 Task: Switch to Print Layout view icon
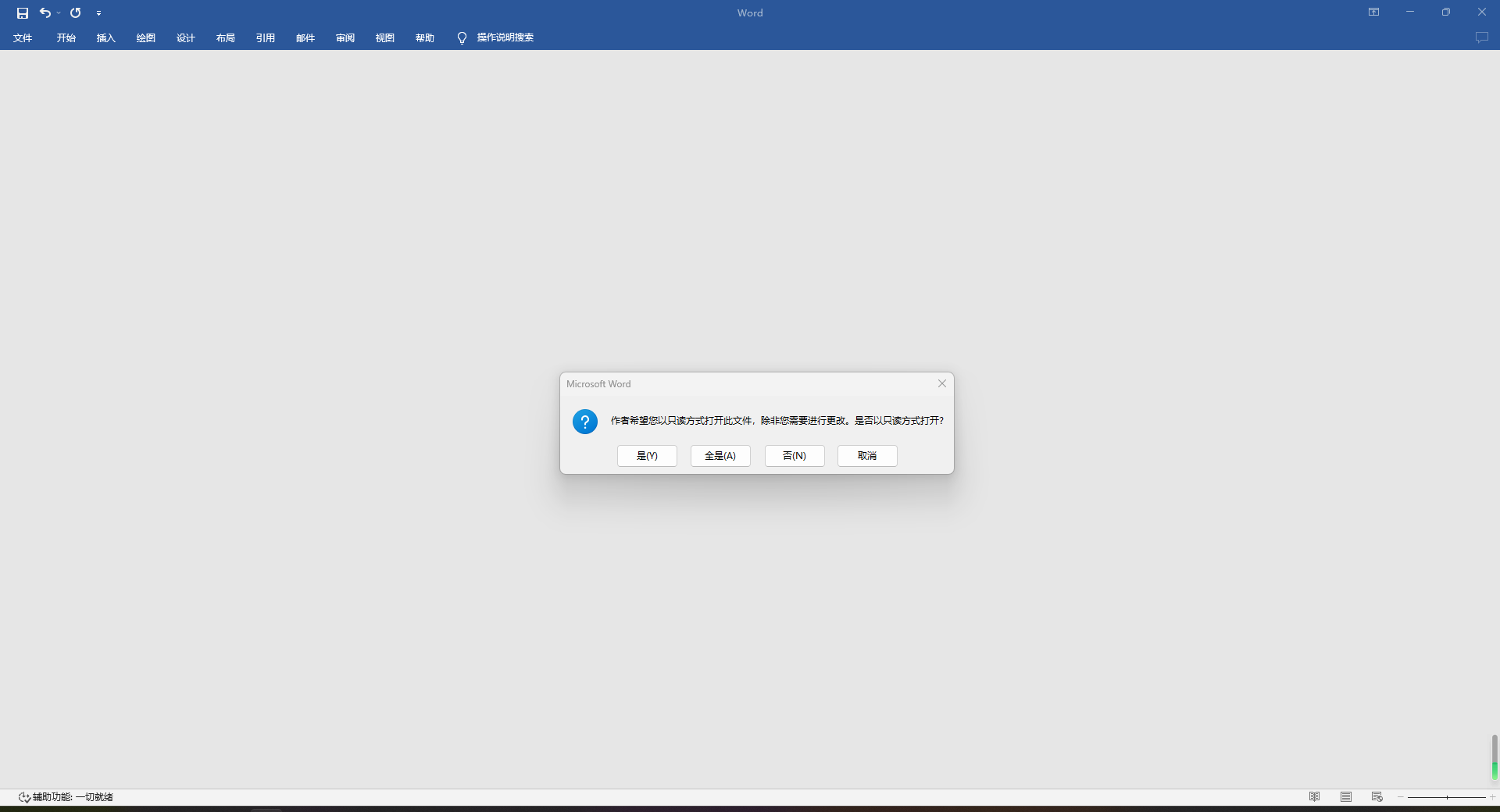click(x=1346, y=797)
